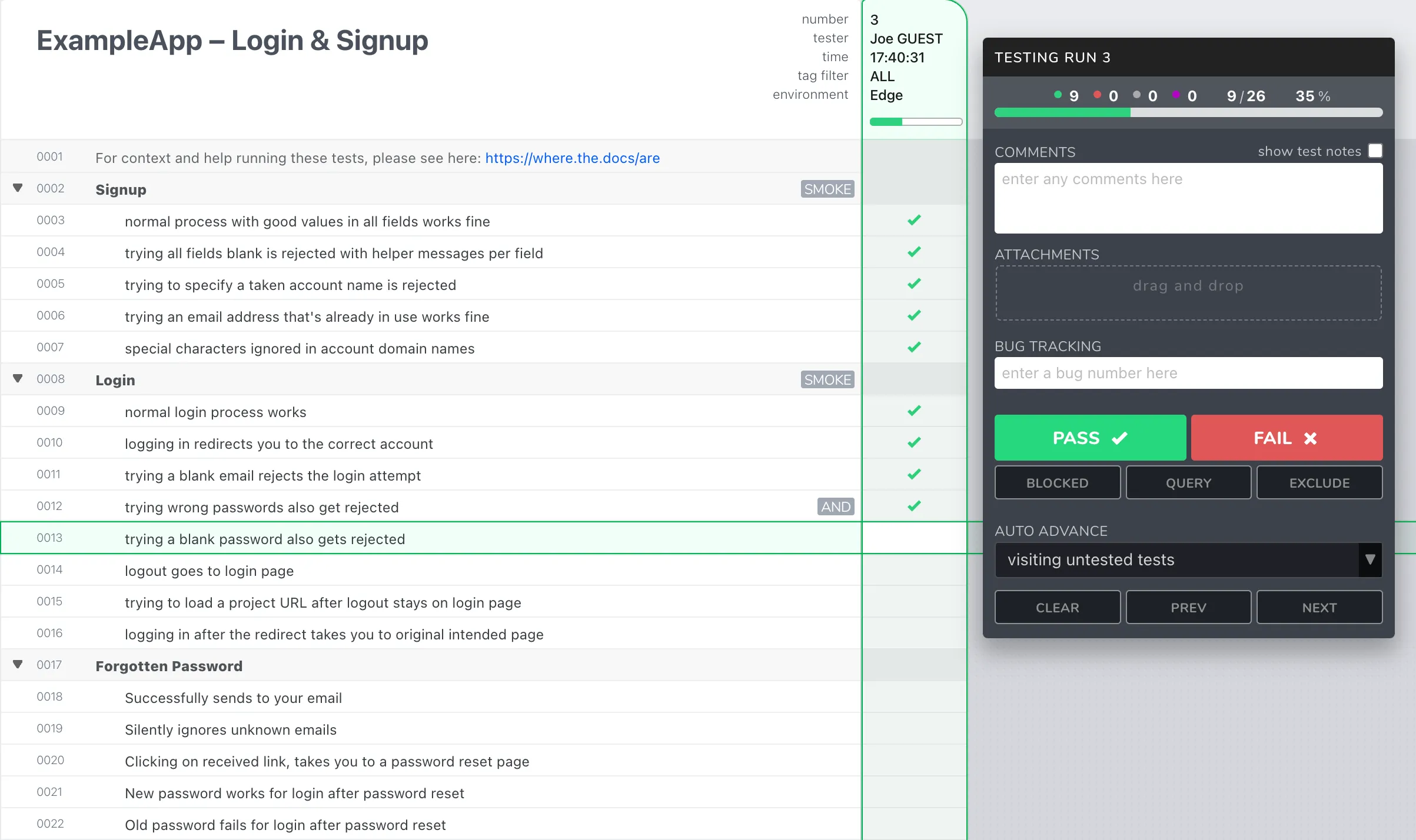Collapse the Signup section triangle
1416x840 pixels.
[x=17, y=188]
